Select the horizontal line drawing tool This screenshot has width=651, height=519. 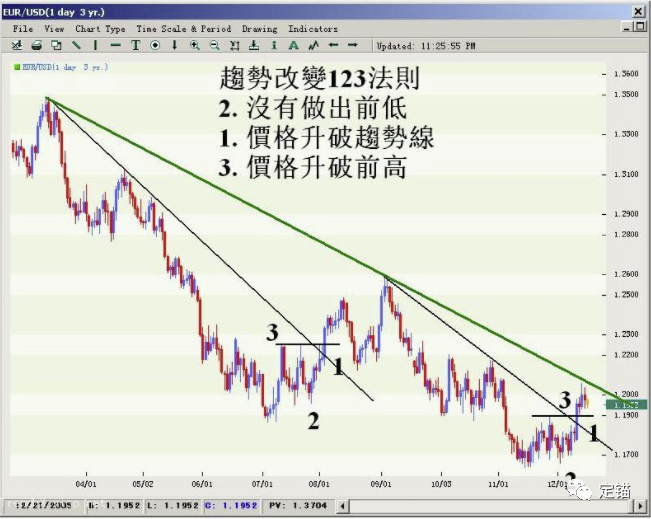pyautogui.click(x=115, y=45)
